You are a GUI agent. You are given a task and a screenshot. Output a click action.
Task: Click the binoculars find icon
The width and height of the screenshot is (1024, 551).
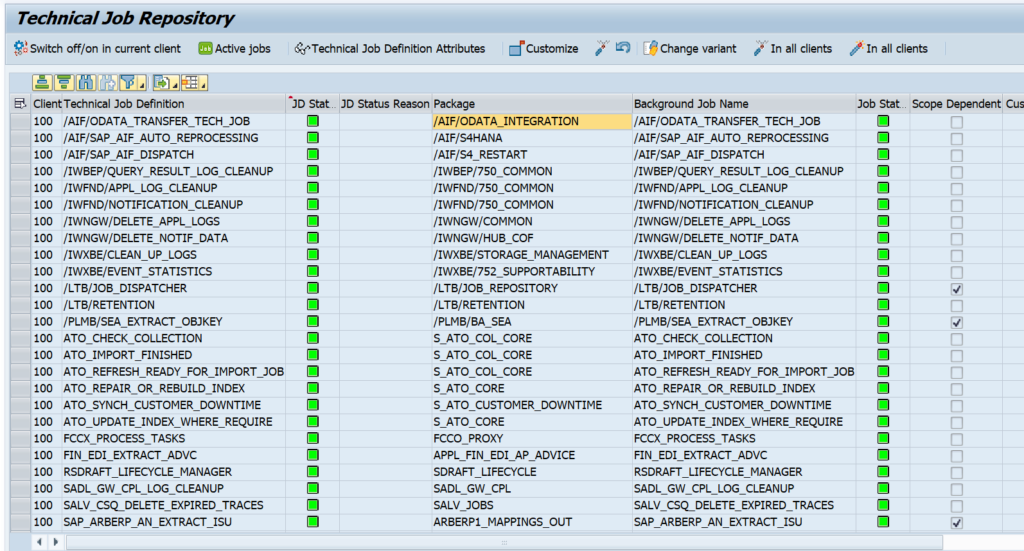coord(86,82)
